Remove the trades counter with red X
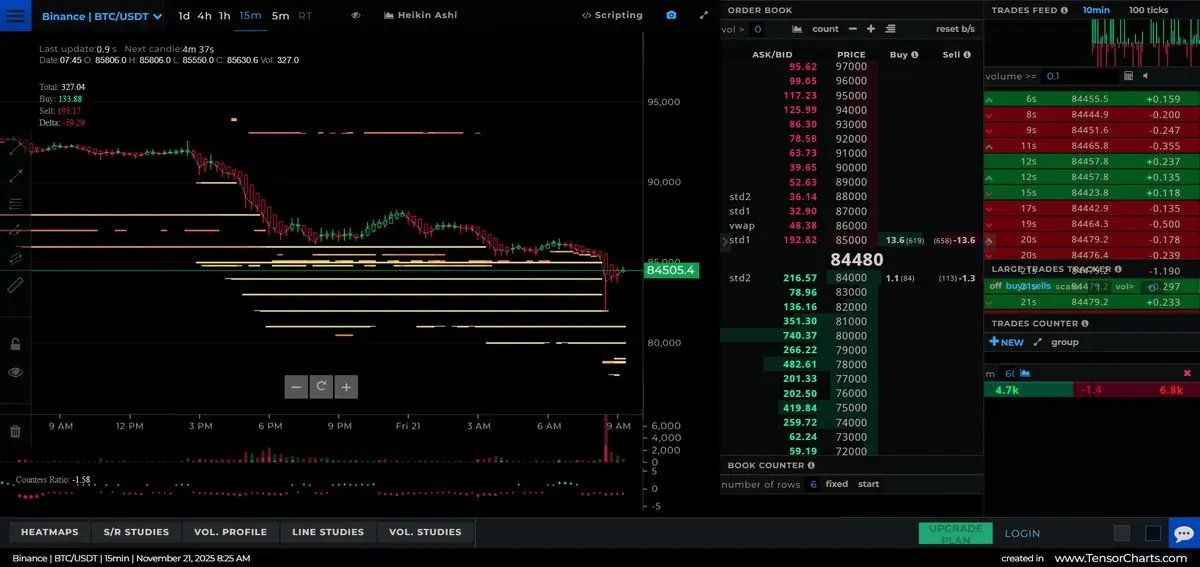Screen dimensions: 1200x567 click(1187, 373)
